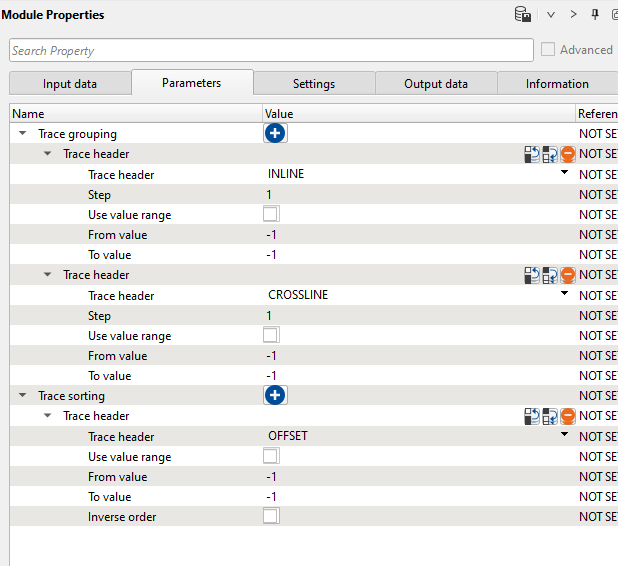Collapse the Trace grouping section

(23, 134)
